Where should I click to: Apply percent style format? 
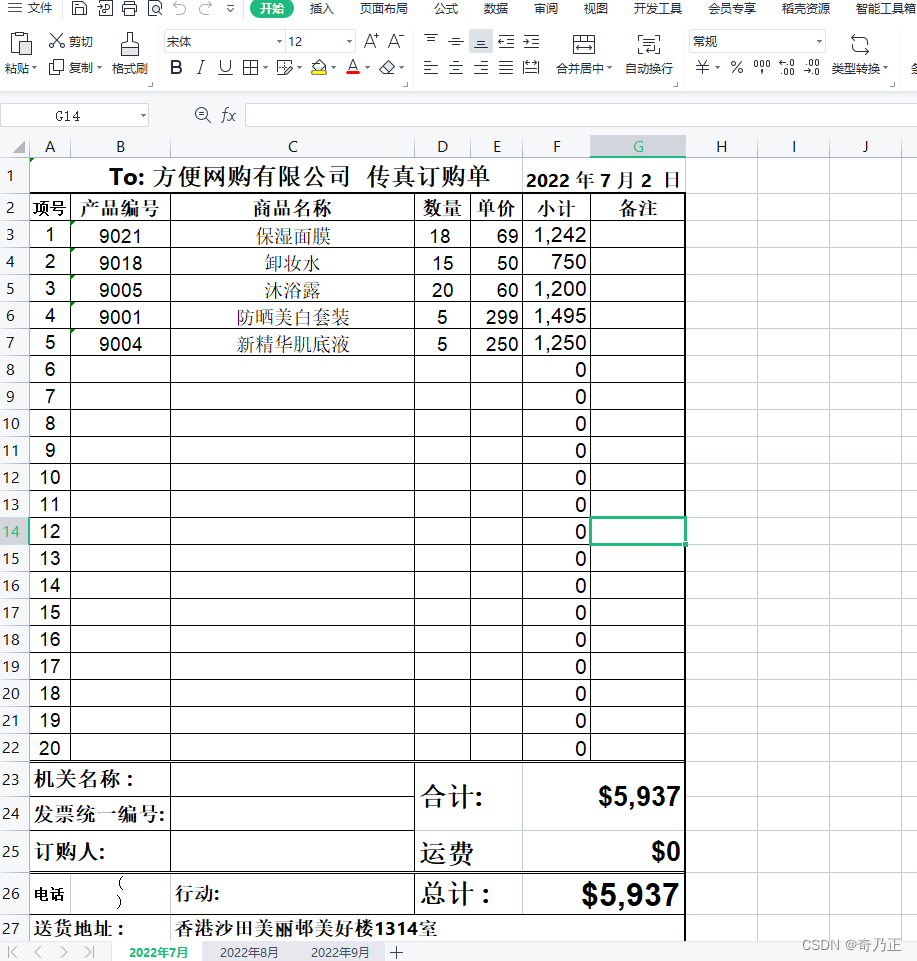737,67
